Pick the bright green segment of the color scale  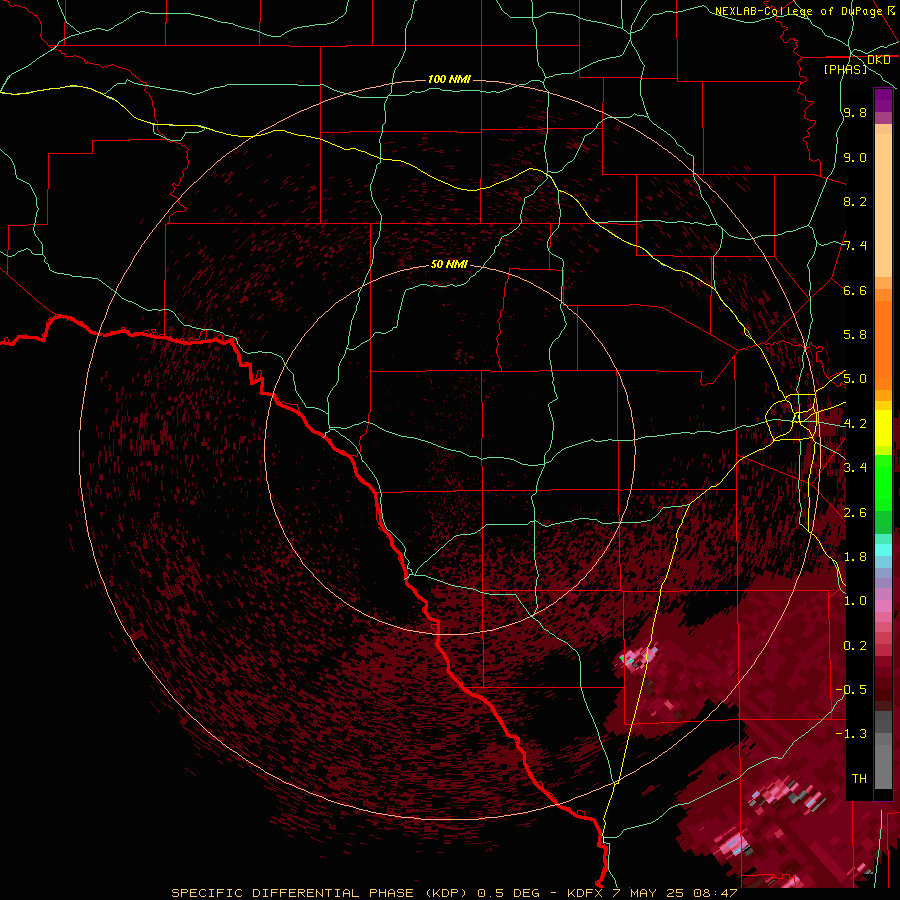point(883,482)
